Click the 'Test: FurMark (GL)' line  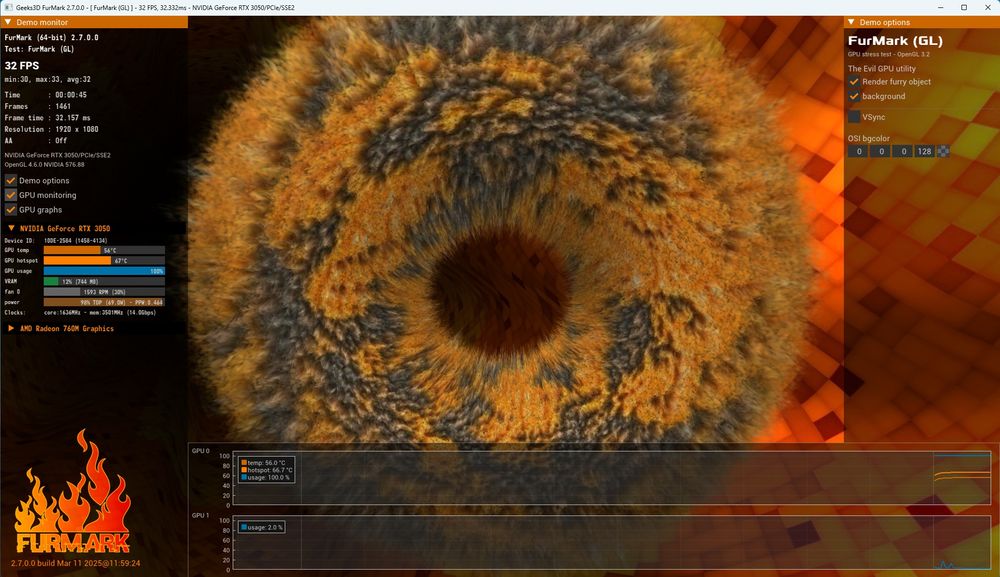click(40, 49)
